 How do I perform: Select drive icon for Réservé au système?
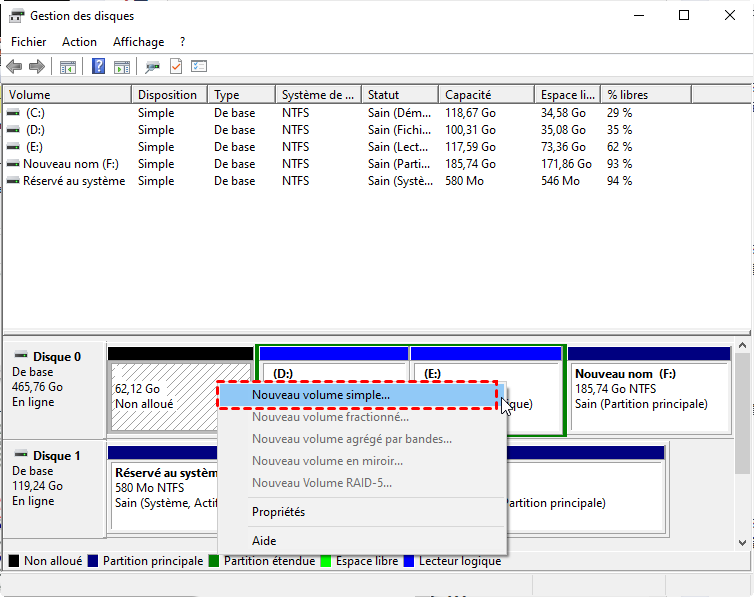pyautogui.click(x=13, y=181)
